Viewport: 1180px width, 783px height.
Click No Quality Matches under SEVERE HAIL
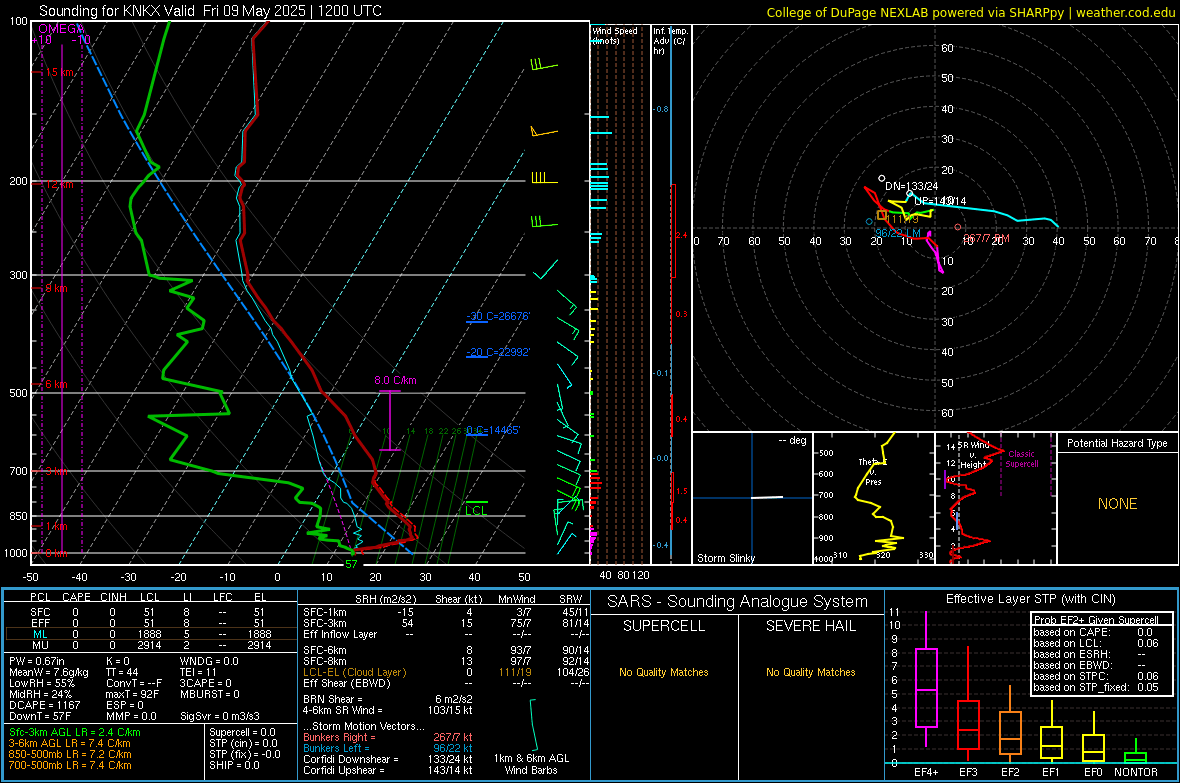click(810, 672)
